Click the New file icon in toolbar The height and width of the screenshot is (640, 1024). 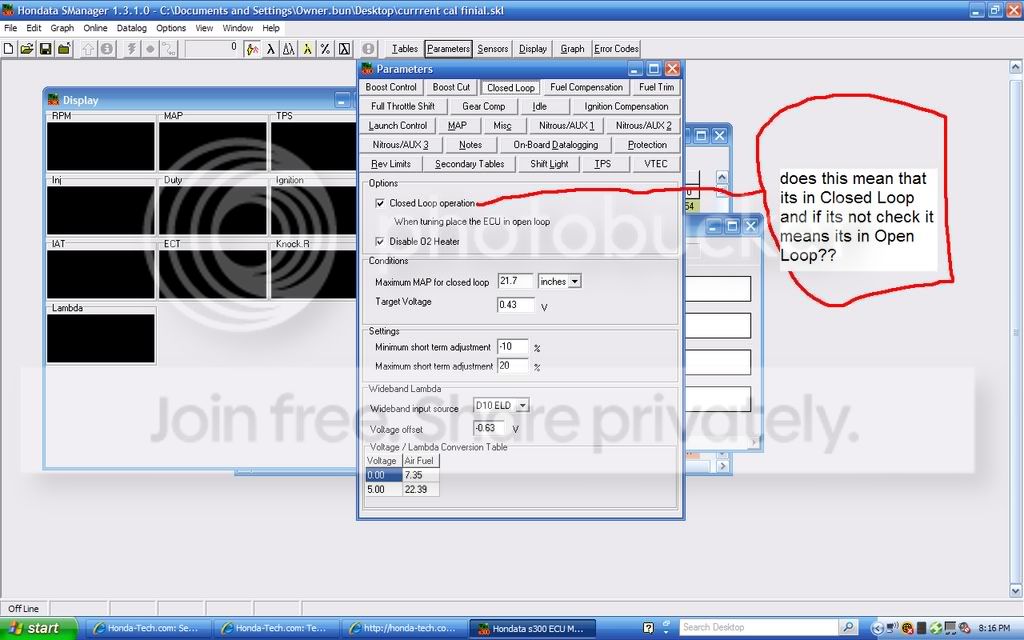[11, 48]
